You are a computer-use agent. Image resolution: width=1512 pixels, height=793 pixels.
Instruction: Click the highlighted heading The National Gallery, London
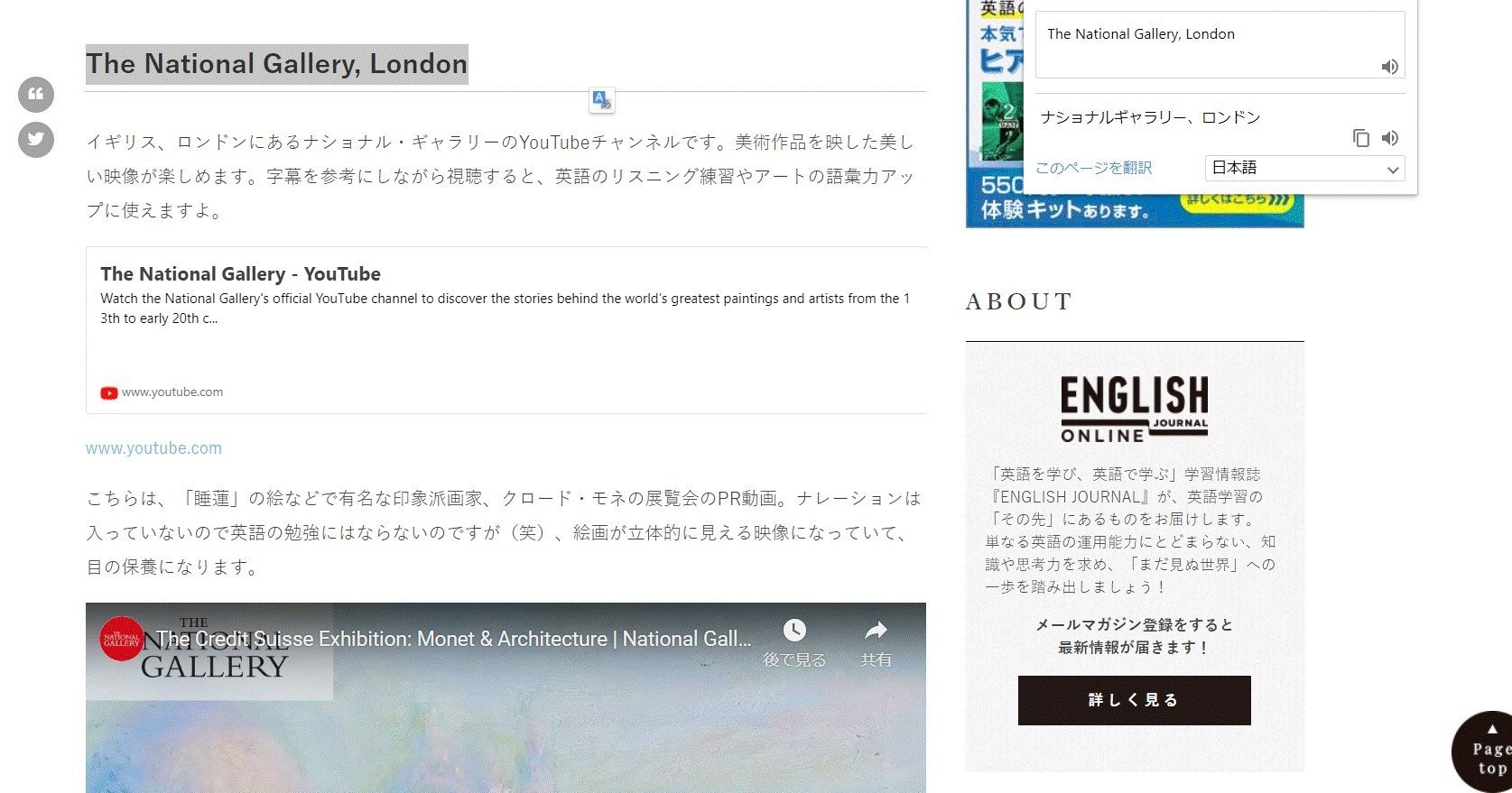(x=277, y=64)
